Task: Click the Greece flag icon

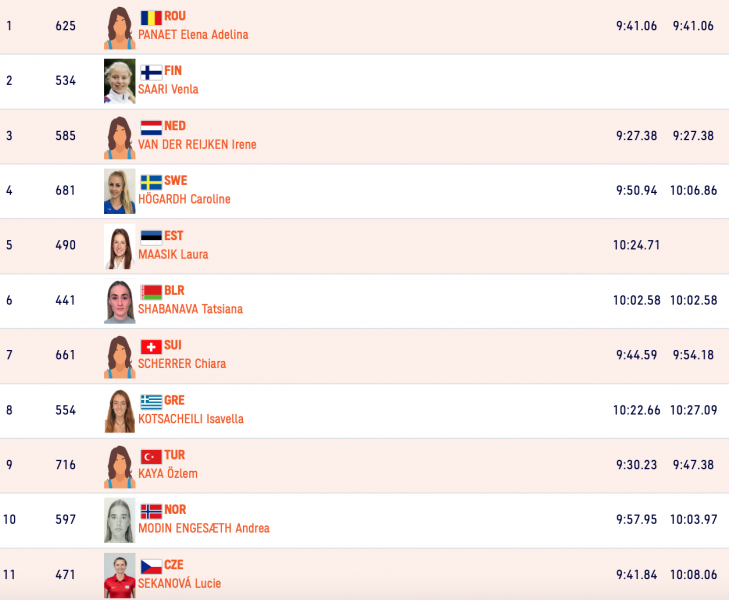Action: coord(151,402)
